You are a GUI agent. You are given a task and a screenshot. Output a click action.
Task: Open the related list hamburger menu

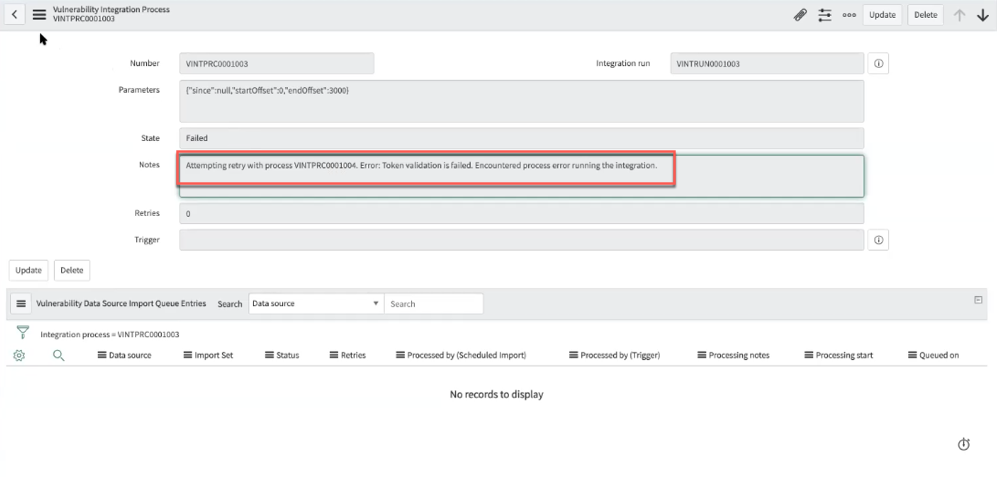pyautogui.click(x=20, y=304)
